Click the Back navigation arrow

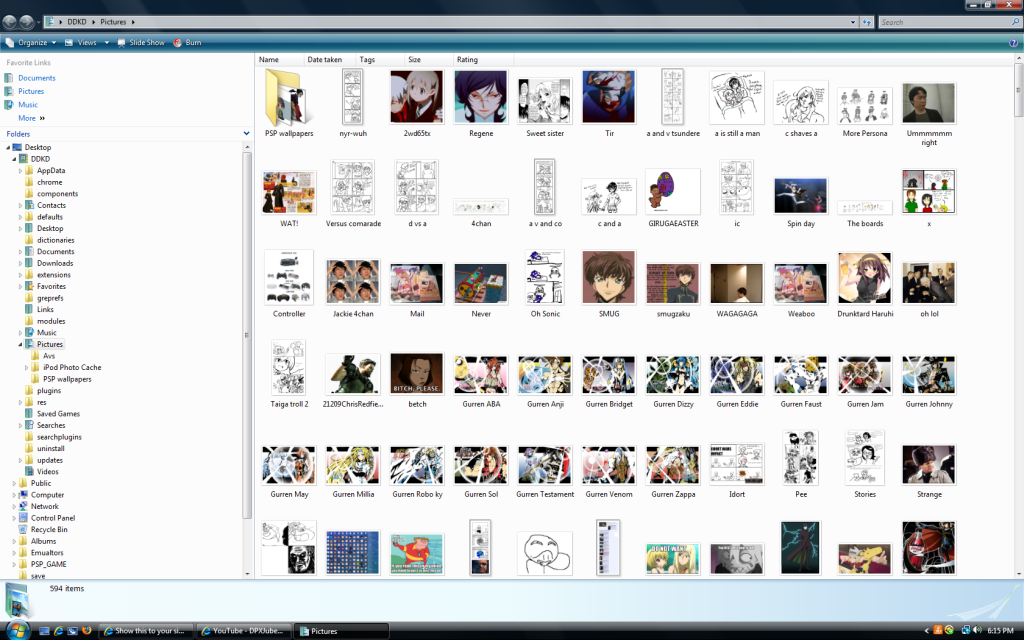[10, 21]
